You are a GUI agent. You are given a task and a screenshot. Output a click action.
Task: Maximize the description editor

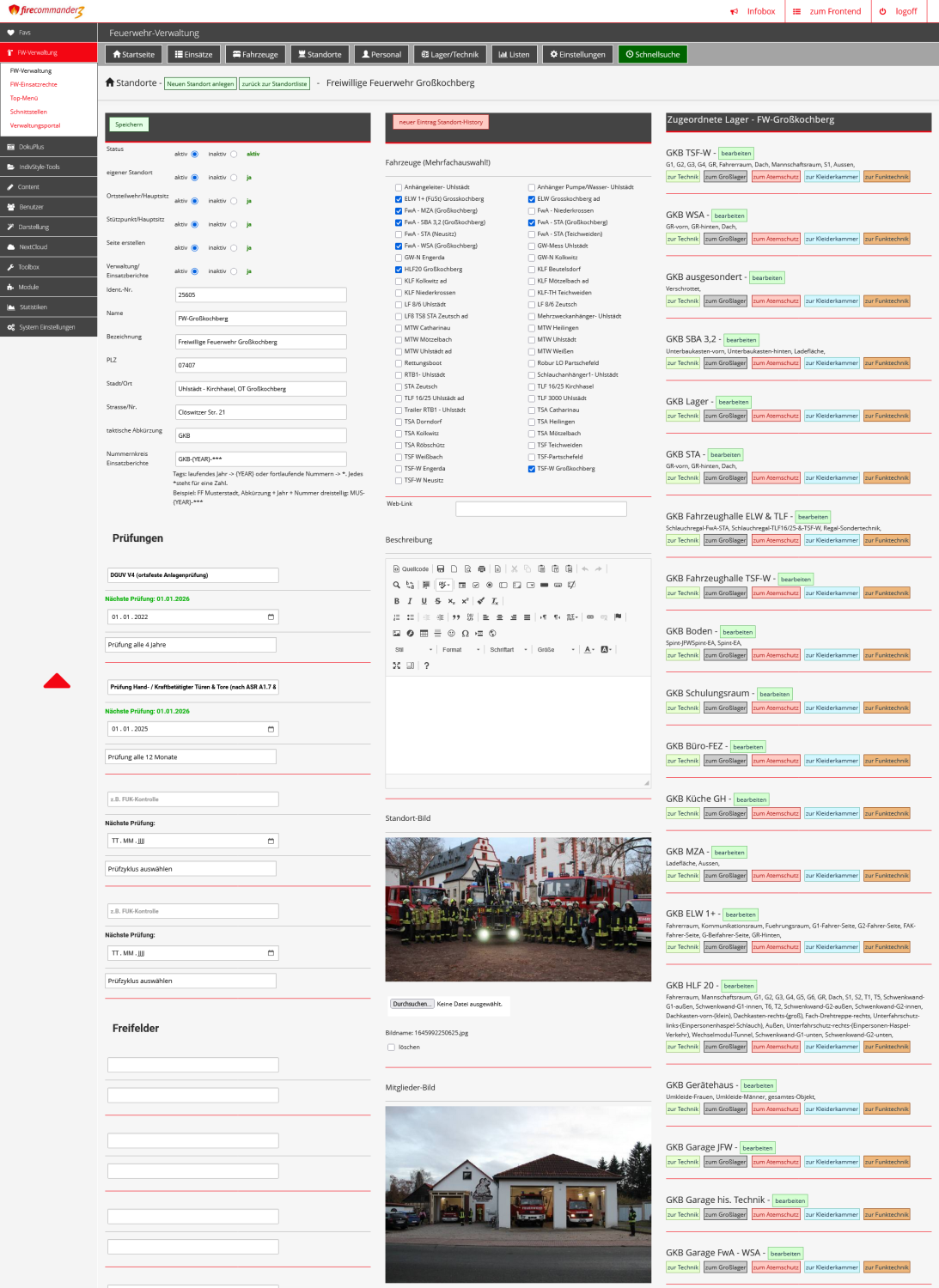click(x=396, y=665)
